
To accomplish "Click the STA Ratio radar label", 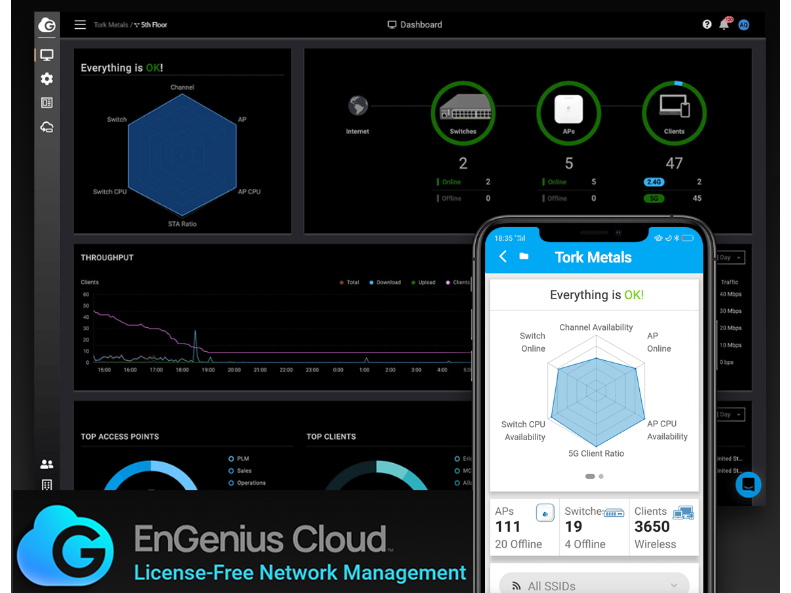I will pos(182,224).
